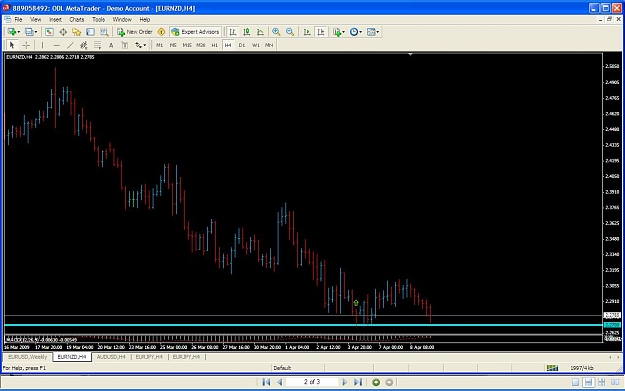Open the Indicators list icon
The width and height of the screenshot is (625, 391).
tap(337, 32)
